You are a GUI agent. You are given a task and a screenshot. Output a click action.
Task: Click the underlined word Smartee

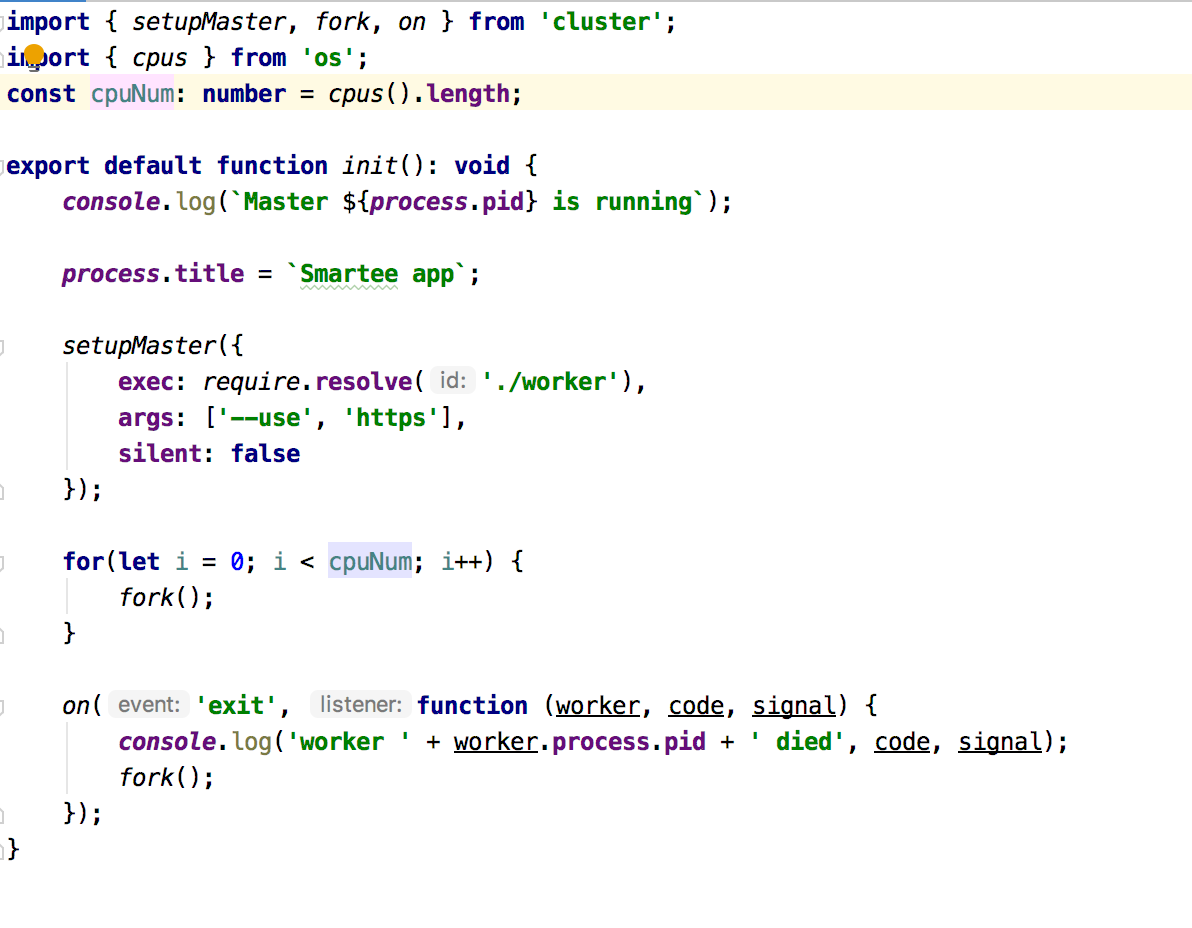click(348, 273)
